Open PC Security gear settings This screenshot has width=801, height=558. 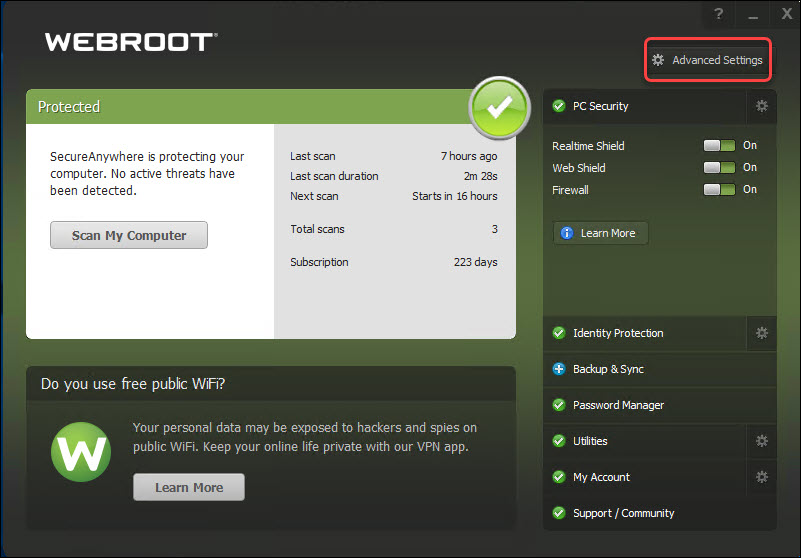click(x=761, y=106)
